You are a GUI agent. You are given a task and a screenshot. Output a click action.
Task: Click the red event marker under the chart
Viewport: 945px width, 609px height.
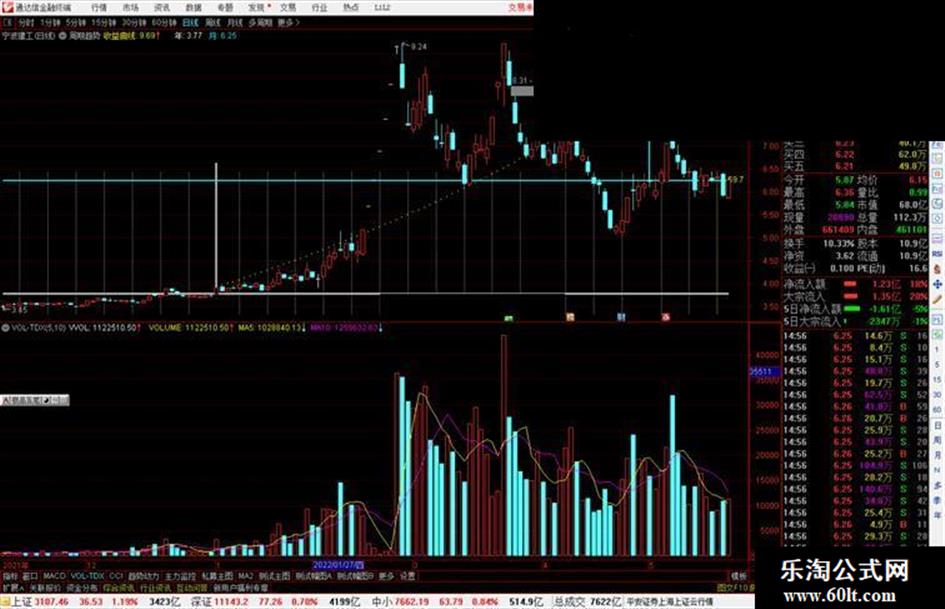pyautogui.click(x=666, y=317)
